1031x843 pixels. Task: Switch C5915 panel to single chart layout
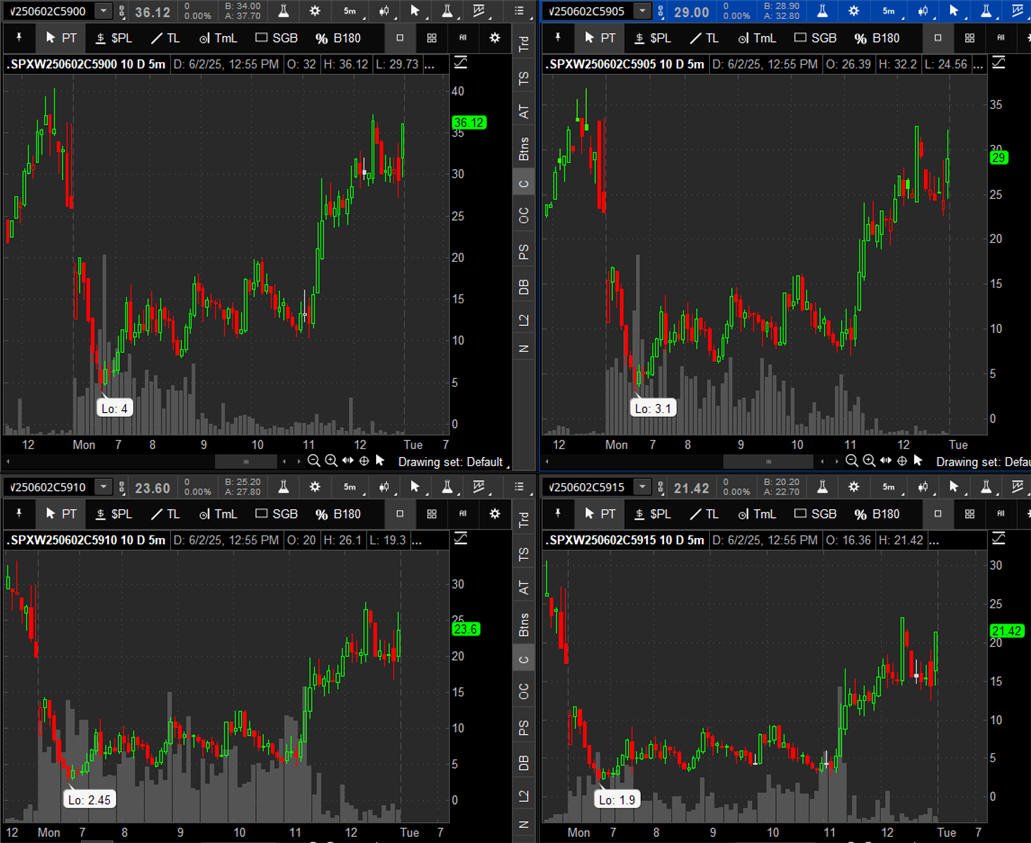tap(938, 514)
